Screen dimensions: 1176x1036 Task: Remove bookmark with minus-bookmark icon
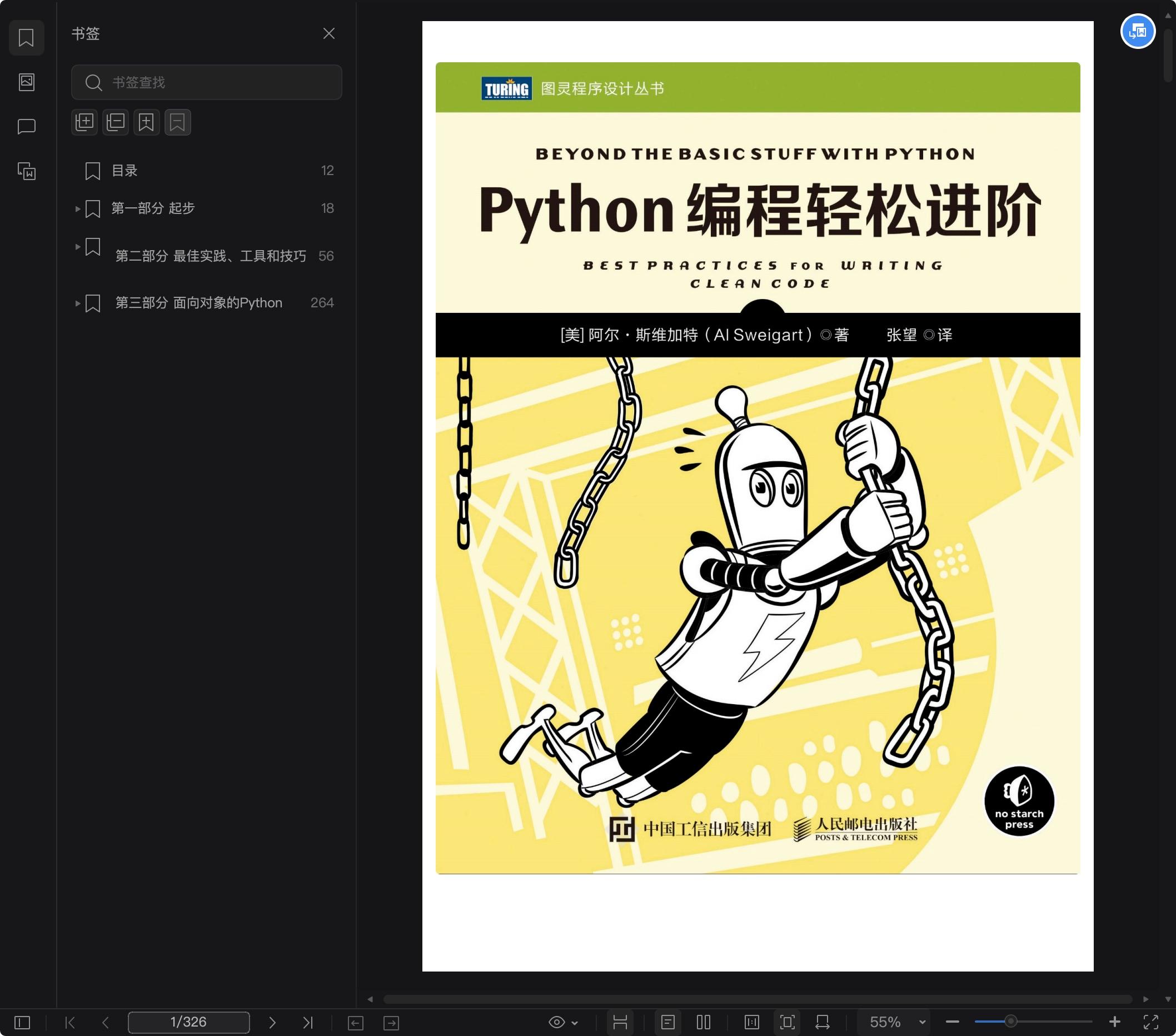pos(178,122)
